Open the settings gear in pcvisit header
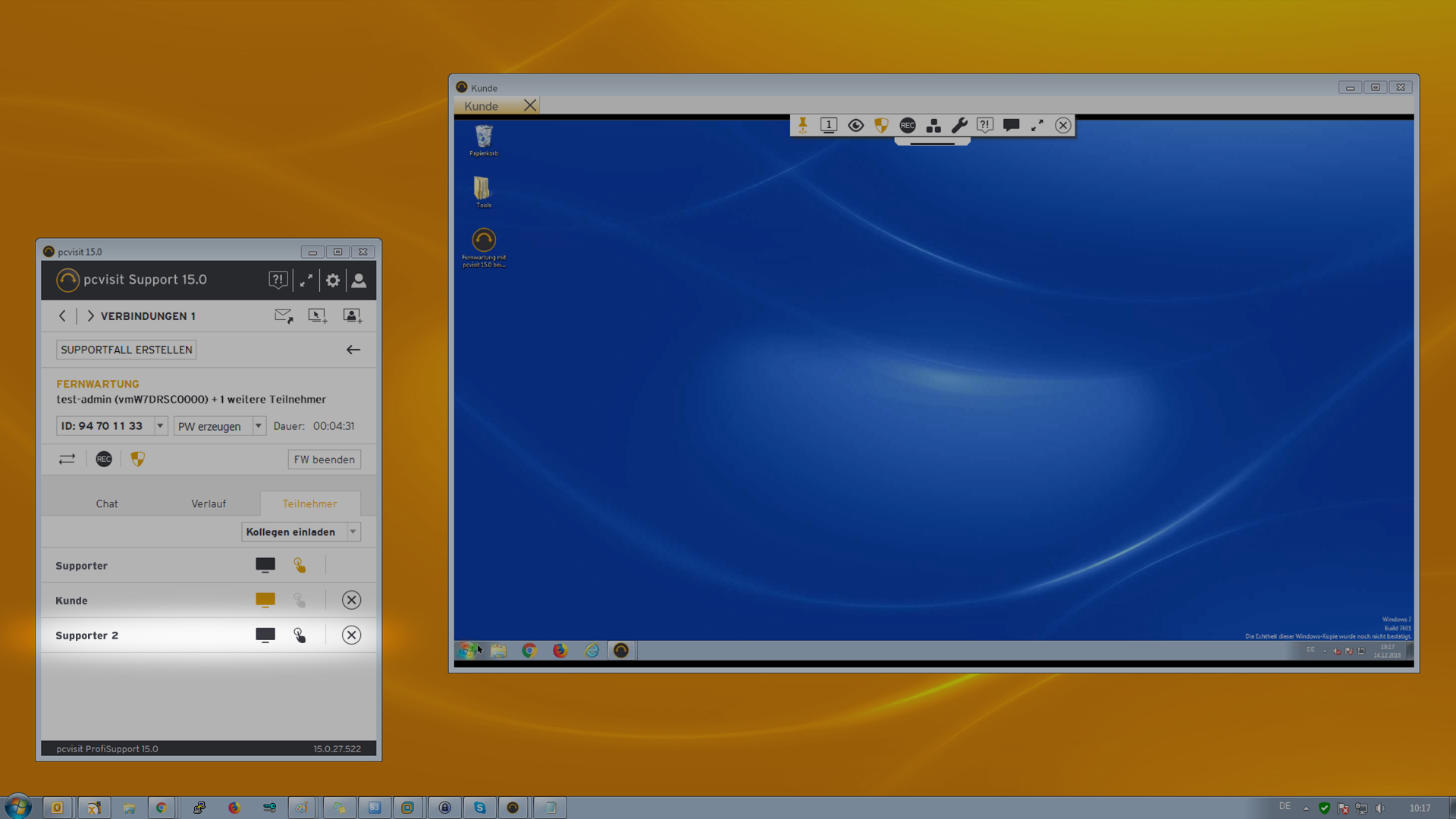 click(333, 281)
